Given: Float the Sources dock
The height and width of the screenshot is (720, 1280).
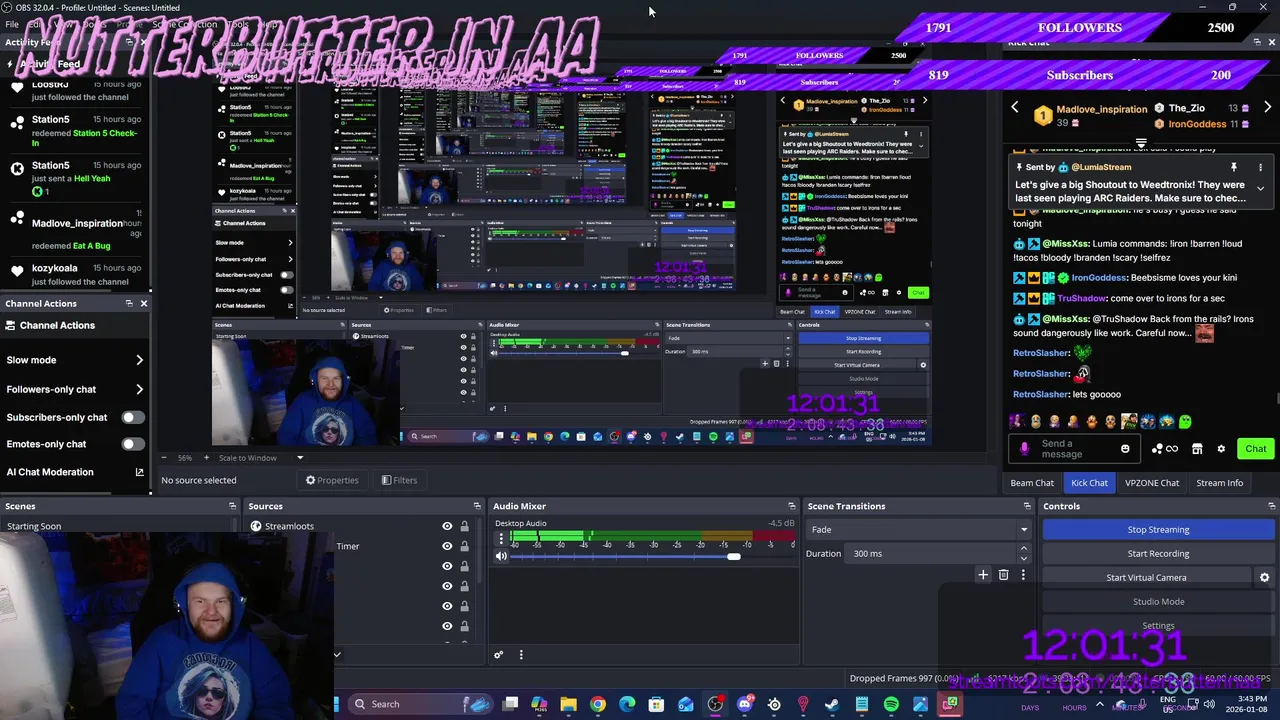Looking at the screenshot, I should point(476,506).
